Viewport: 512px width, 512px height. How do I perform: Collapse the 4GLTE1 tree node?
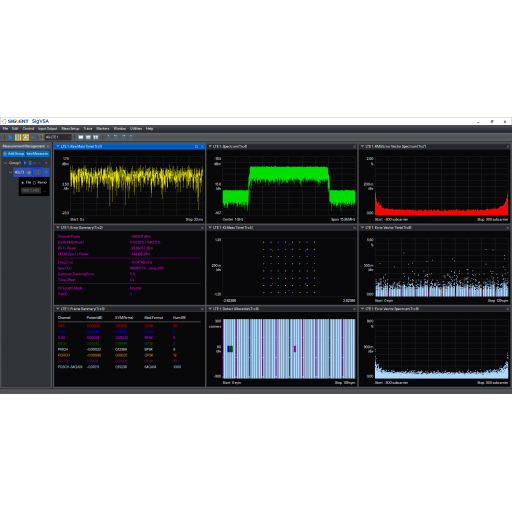click(11, 172)
